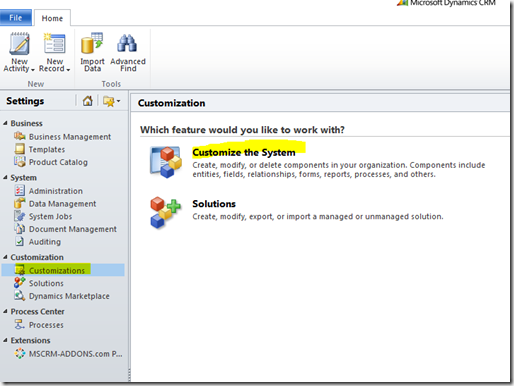The width and height of the screenshot is (514, 386).
Task: Collapse the Process Center section triangle
Action: tap(5, 311)
